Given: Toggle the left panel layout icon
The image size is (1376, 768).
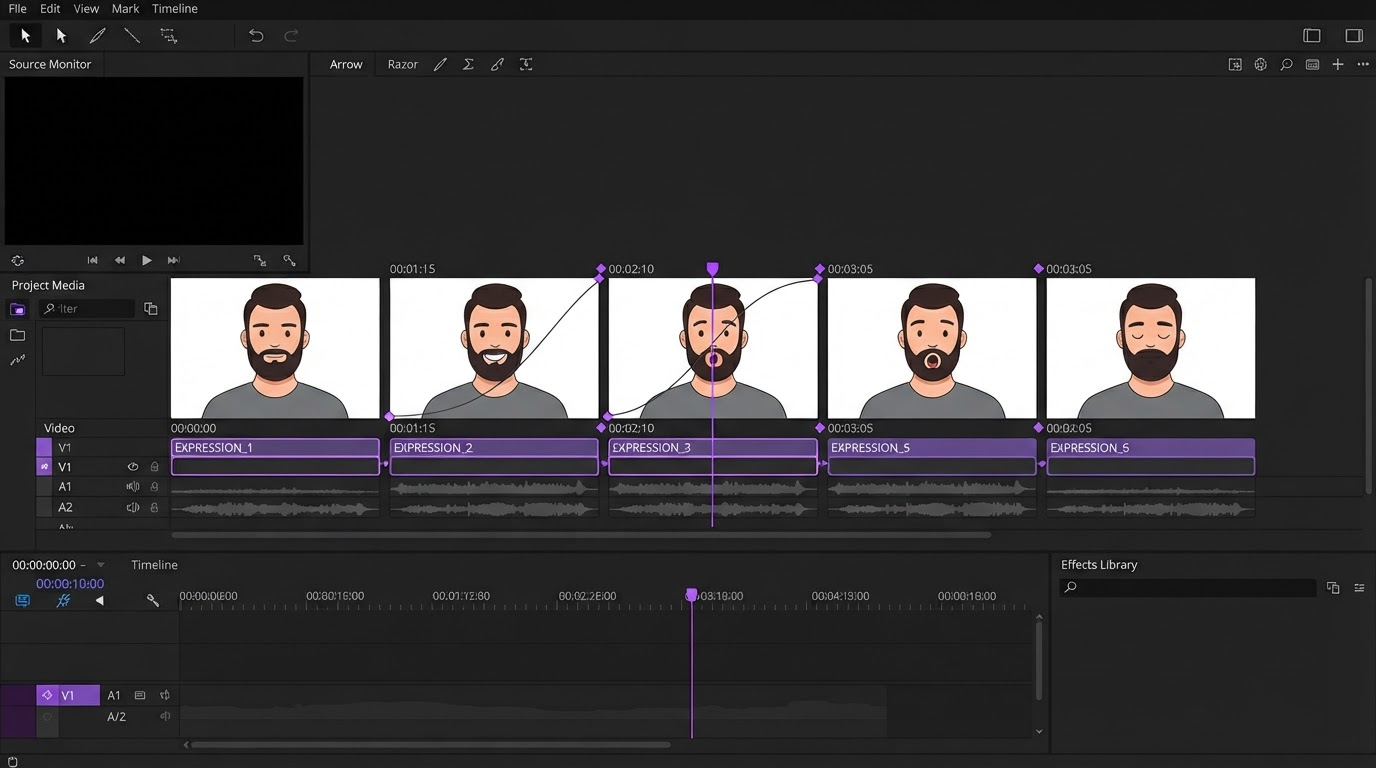Looking at the screenshot, I should [x=1312, y=36].
